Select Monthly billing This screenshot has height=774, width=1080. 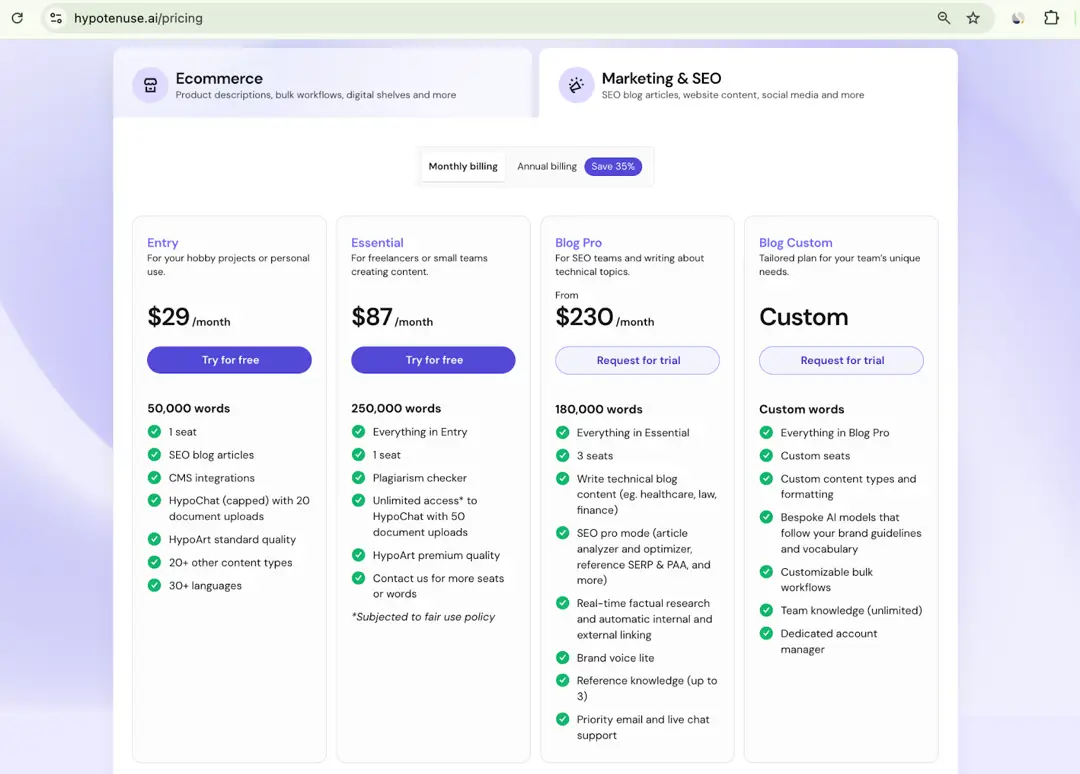click(x=463, y=167)
